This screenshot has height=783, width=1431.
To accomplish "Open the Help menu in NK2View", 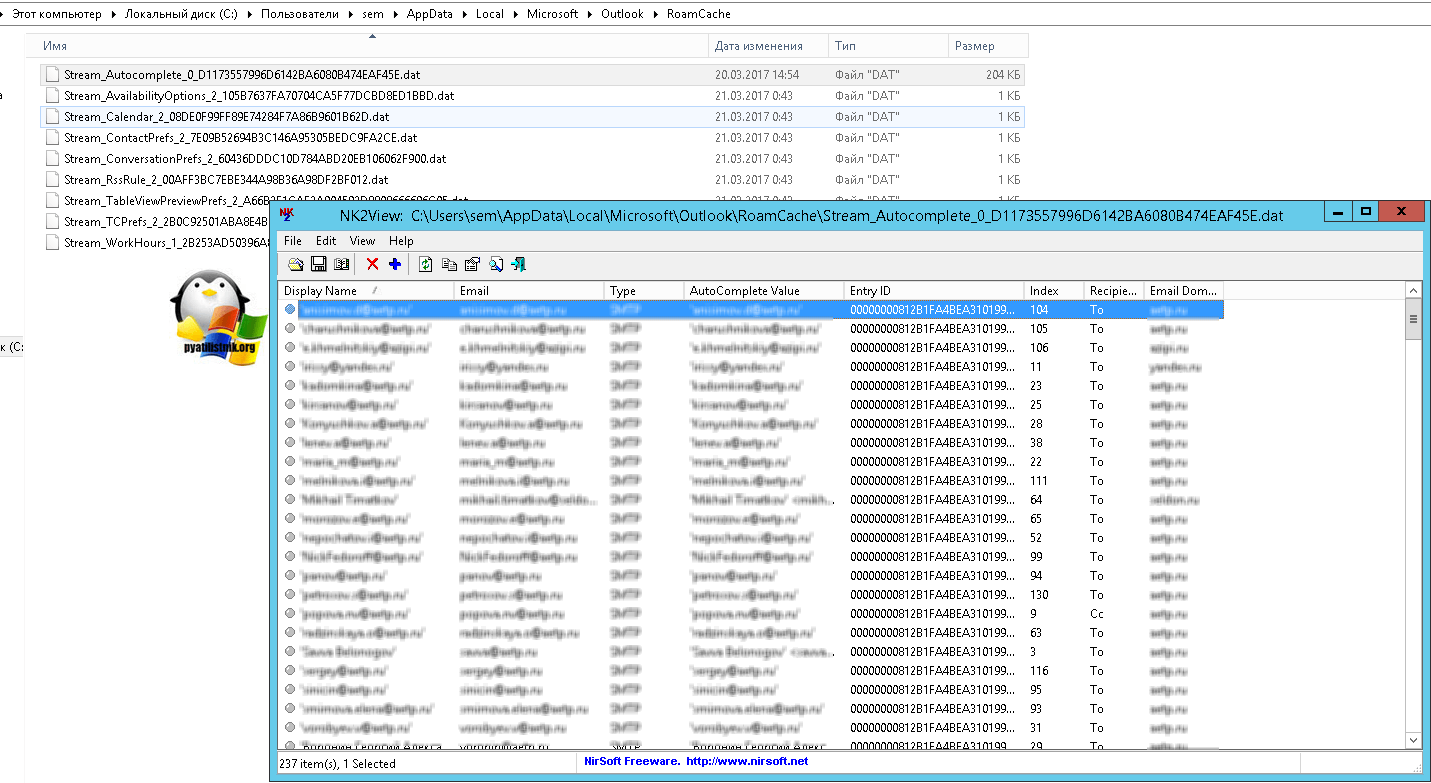I will click(x=401, y=241).
